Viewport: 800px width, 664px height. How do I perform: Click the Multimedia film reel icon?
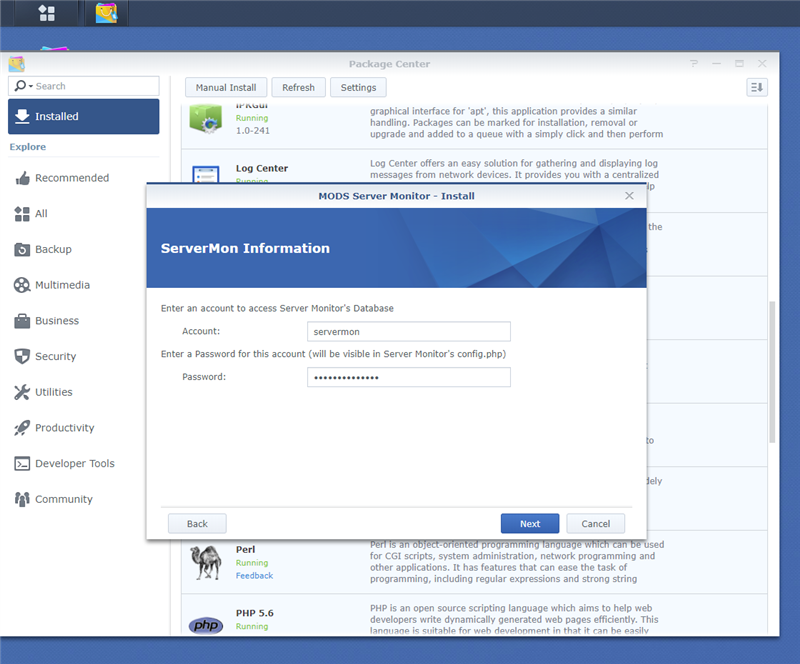pyautogui.click(x=22, y=285)
